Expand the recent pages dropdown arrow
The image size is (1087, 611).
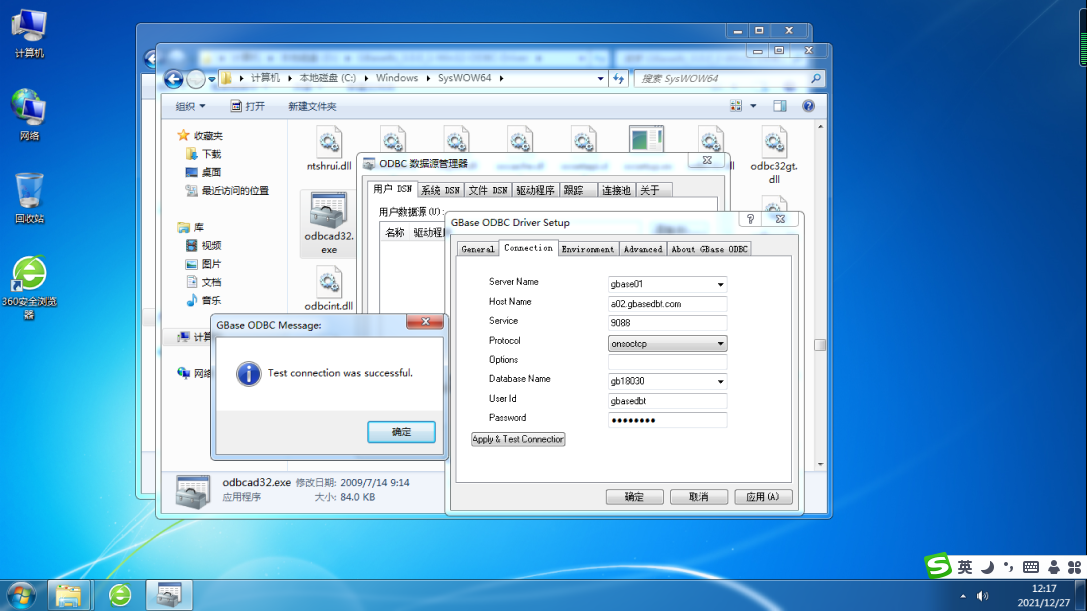211,79
